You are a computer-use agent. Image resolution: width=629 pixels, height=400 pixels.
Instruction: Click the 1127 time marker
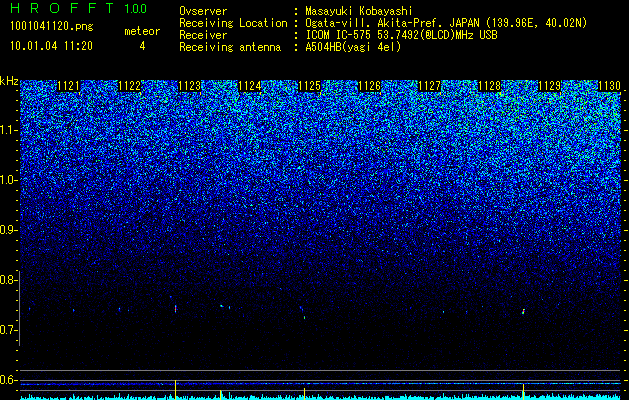429,86
